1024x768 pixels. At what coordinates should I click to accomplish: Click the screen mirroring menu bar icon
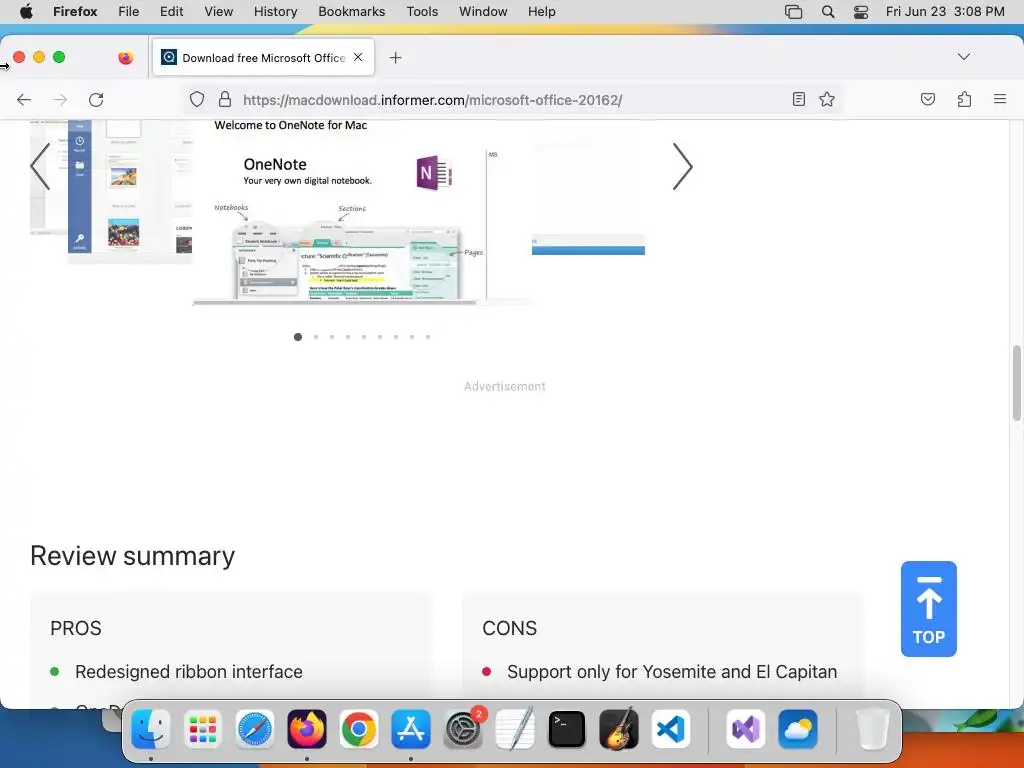point(793,12)
